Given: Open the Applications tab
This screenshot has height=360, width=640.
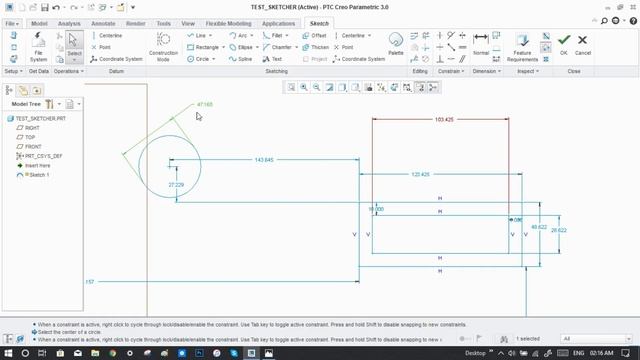Looking at the screenshot, I should [278, 24].
